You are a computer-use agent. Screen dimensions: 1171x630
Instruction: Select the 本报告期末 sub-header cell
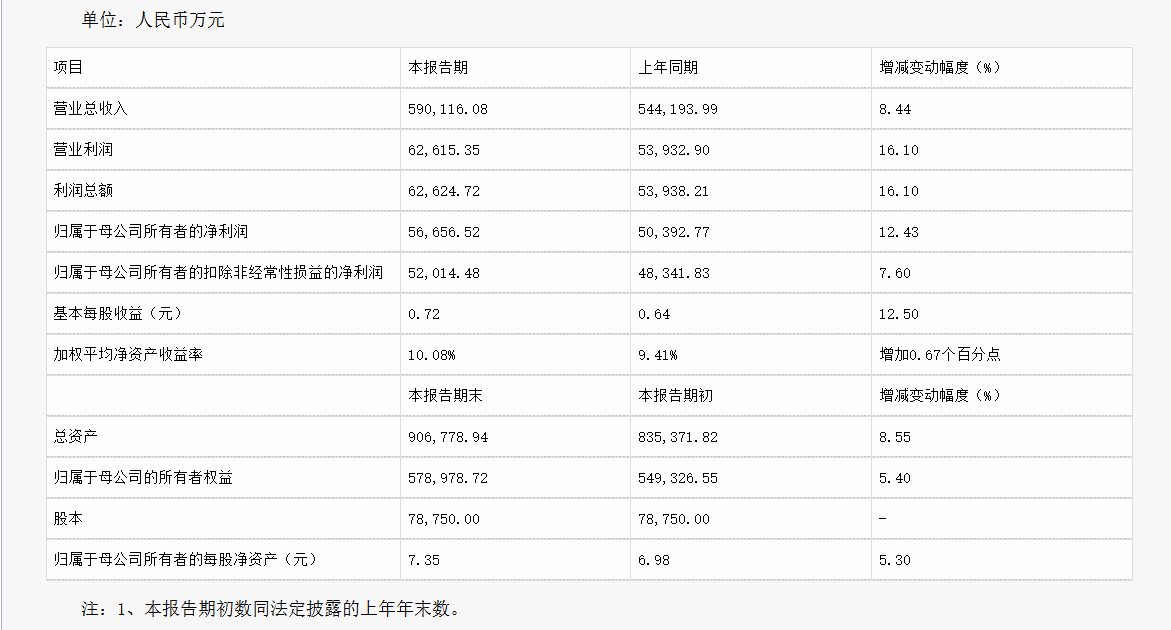point(446,396)
